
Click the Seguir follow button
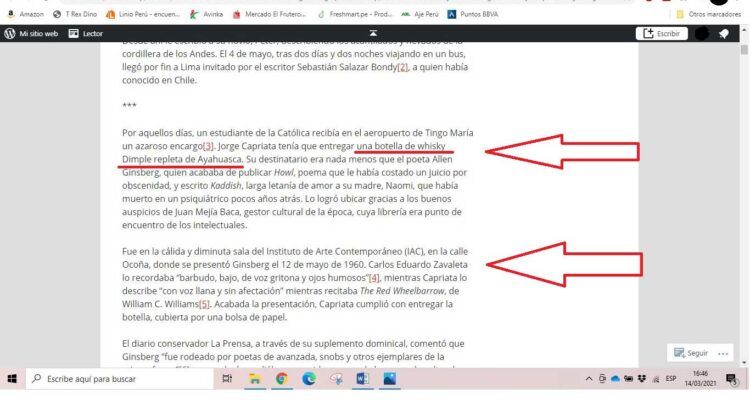690,353
